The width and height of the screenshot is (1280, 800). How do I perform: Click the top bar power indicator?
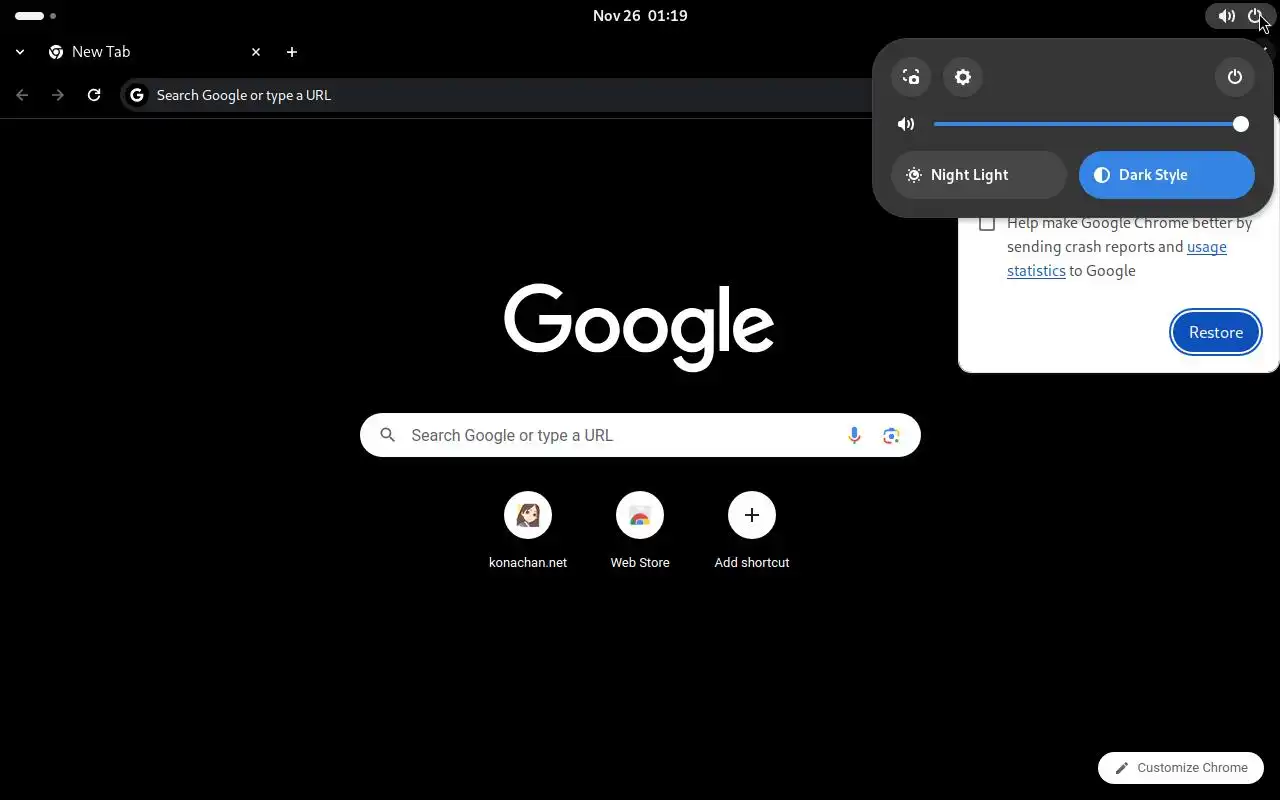click(x=1256, y=16)
